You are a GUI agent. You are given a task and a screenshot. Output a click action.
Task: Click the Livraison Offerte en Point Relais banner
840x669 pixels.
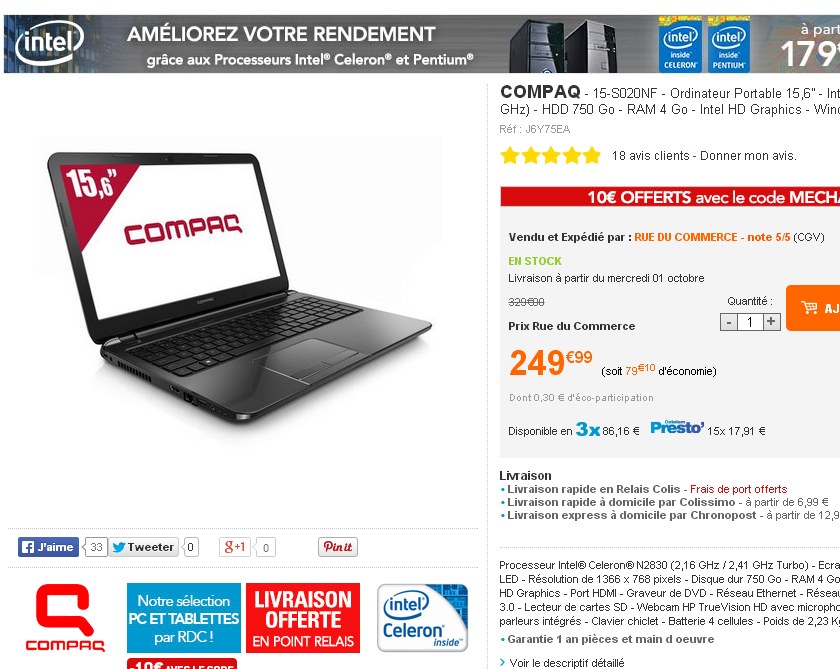tap(303, 618)
